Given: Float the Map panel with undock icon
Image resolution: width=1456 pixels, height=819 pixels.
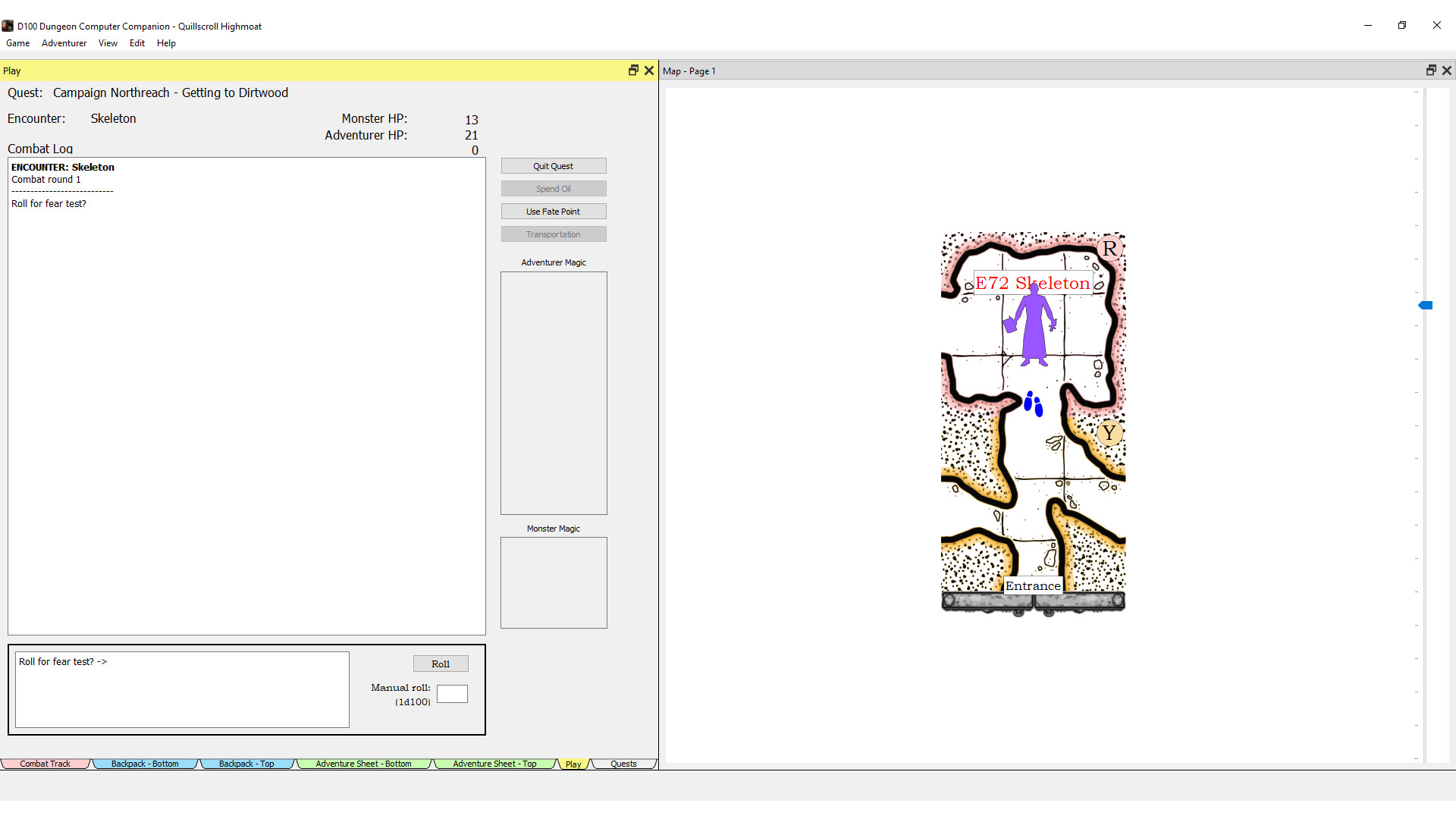Looking at the screenshot, I should [1431, 71].
